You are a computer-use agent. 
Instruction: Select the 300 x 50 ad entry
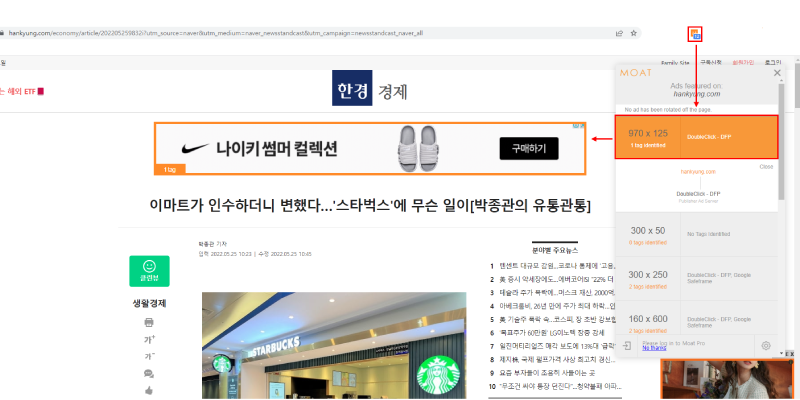[x=696, y=235]
